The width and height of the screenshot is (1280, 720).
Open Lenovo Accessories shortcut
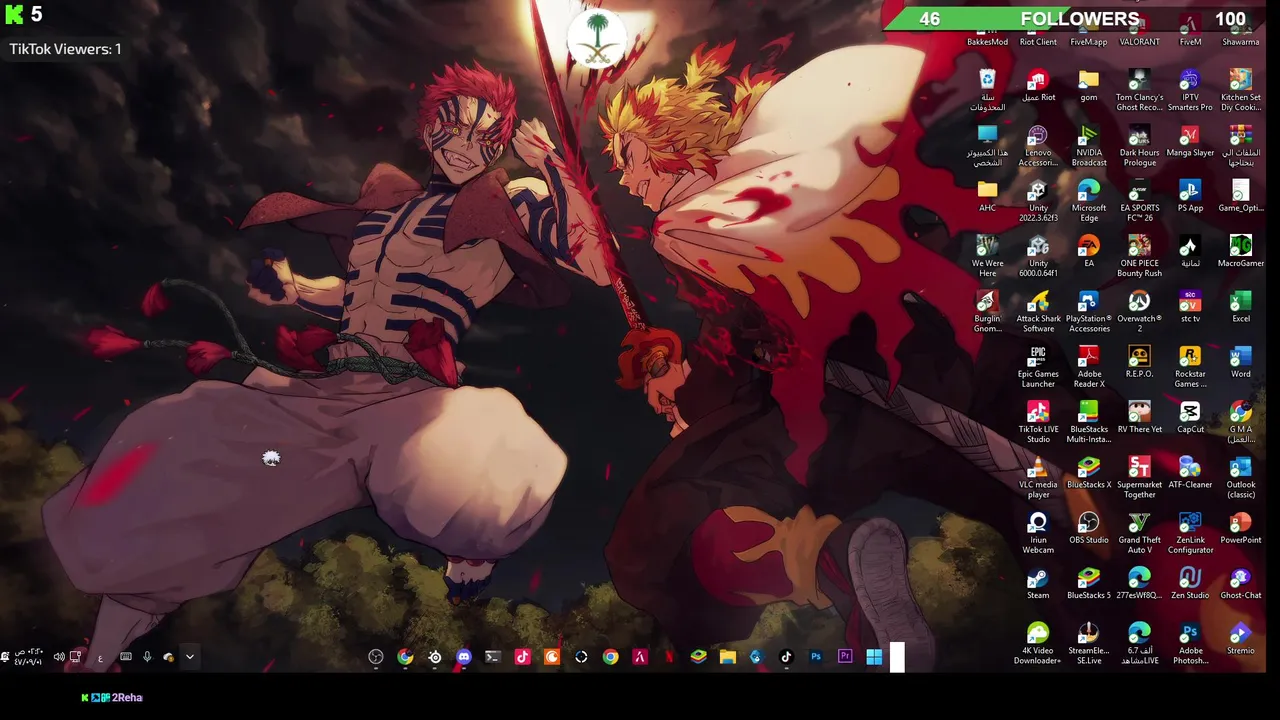point(1038,145)
